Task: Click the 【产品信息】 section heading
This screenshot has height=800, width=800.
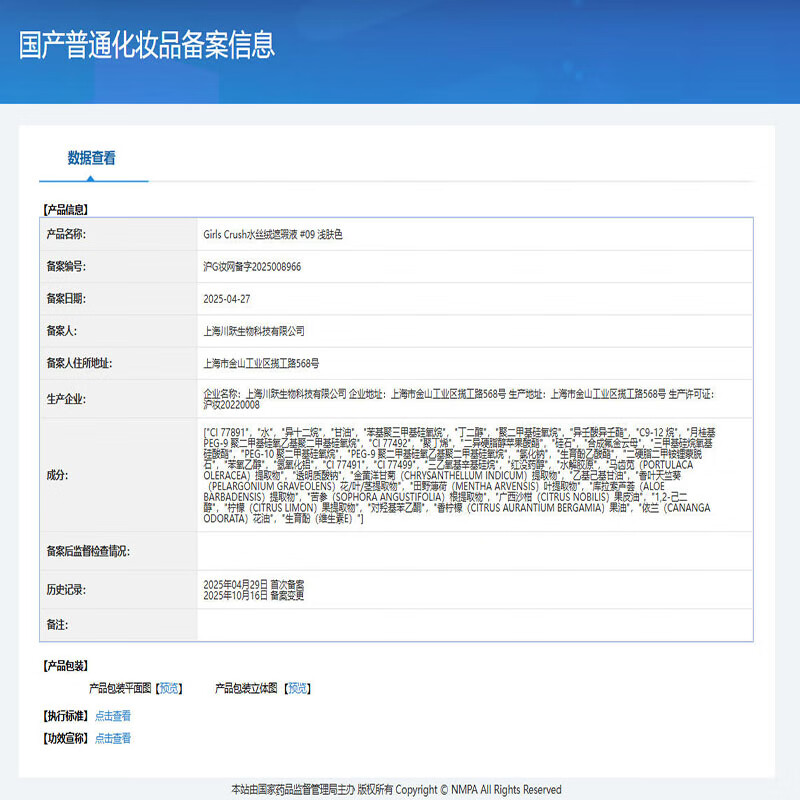Action: point(65,210)
